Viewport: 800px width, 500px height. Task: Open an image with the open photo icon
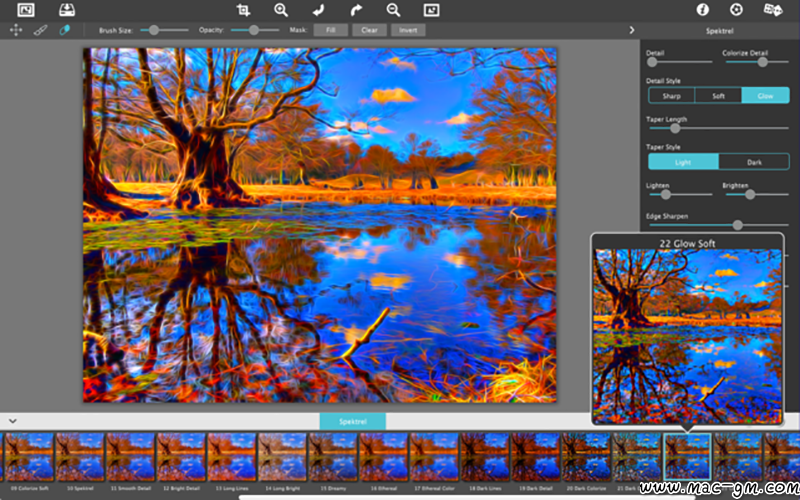click(26, 10)
